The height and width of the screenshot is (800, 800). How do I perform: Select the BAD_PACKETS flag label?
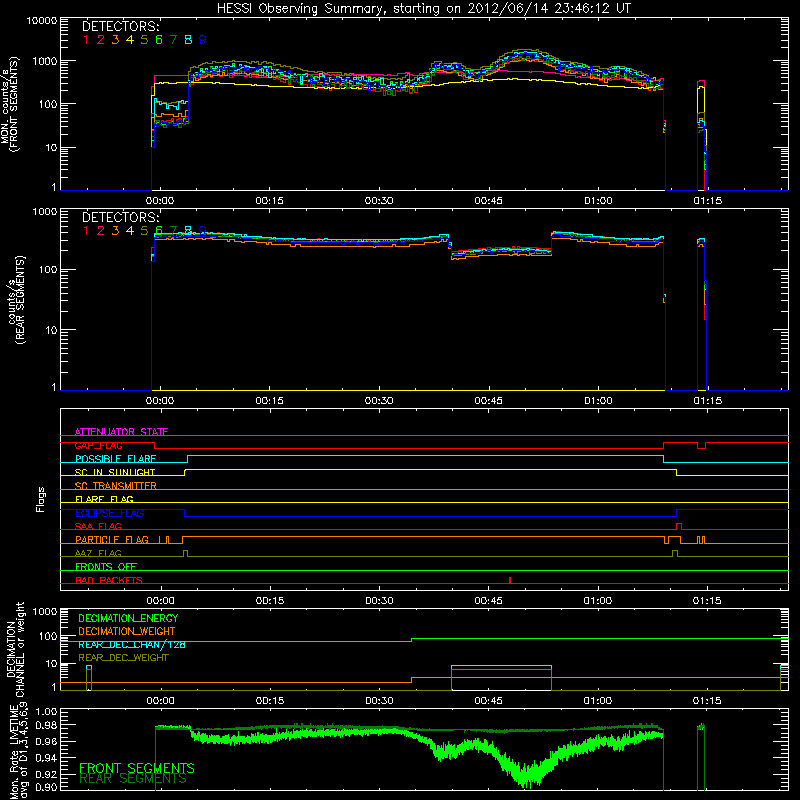pyautogui.click(x=109, y=580)
